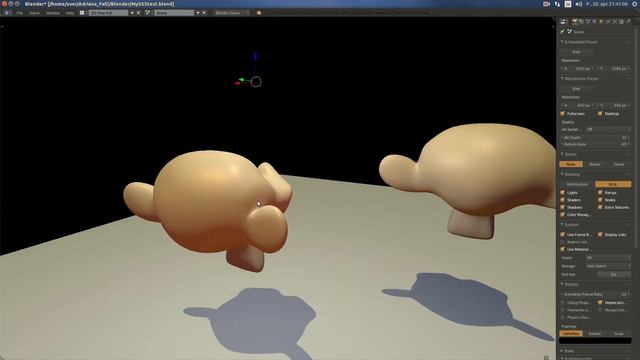This screenshot has height=360, width=640.
Task: Collapse the Shading panel
Action: click(562, 174)
